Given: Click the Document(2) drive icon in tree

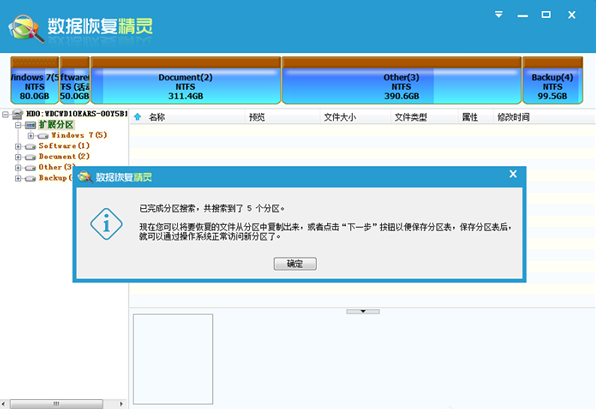Looking at the screenshot, I should (30, 157).
